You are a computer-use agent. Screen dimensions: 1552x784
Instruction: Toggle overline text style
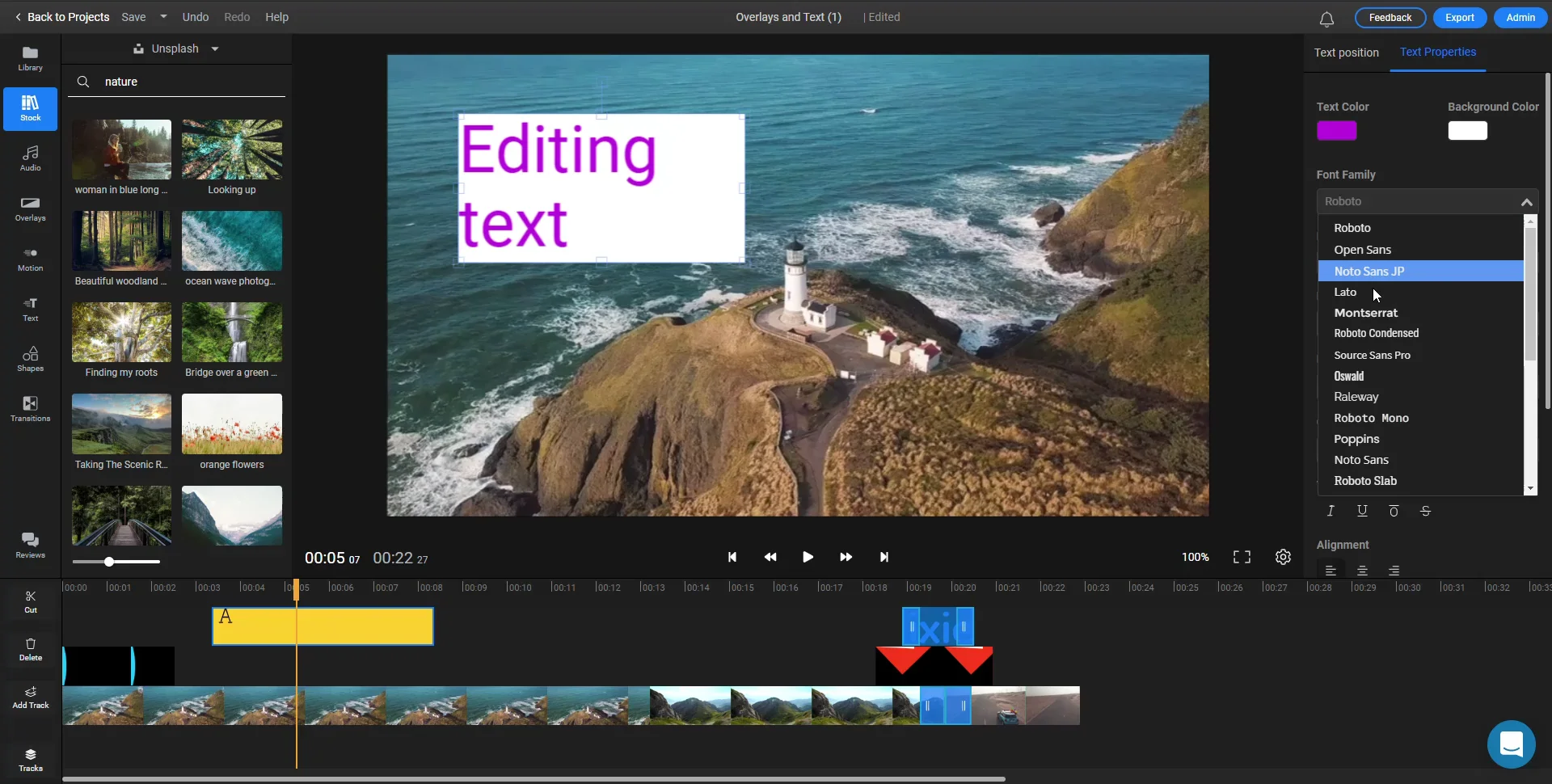click(x=1394, y=511)
